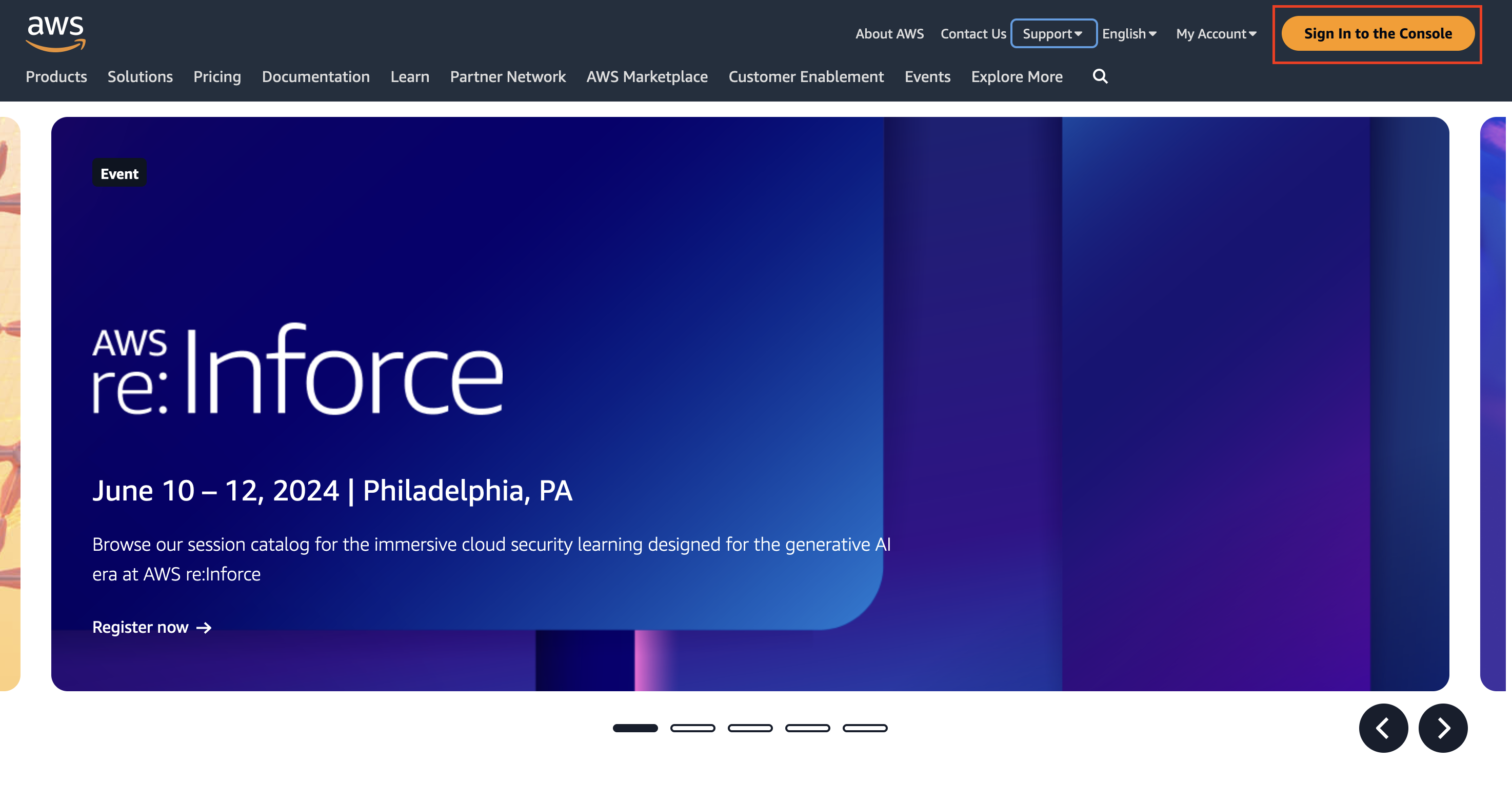Open the My Account dropdown
The image size is (1512, 802).
click(1215, 33)
